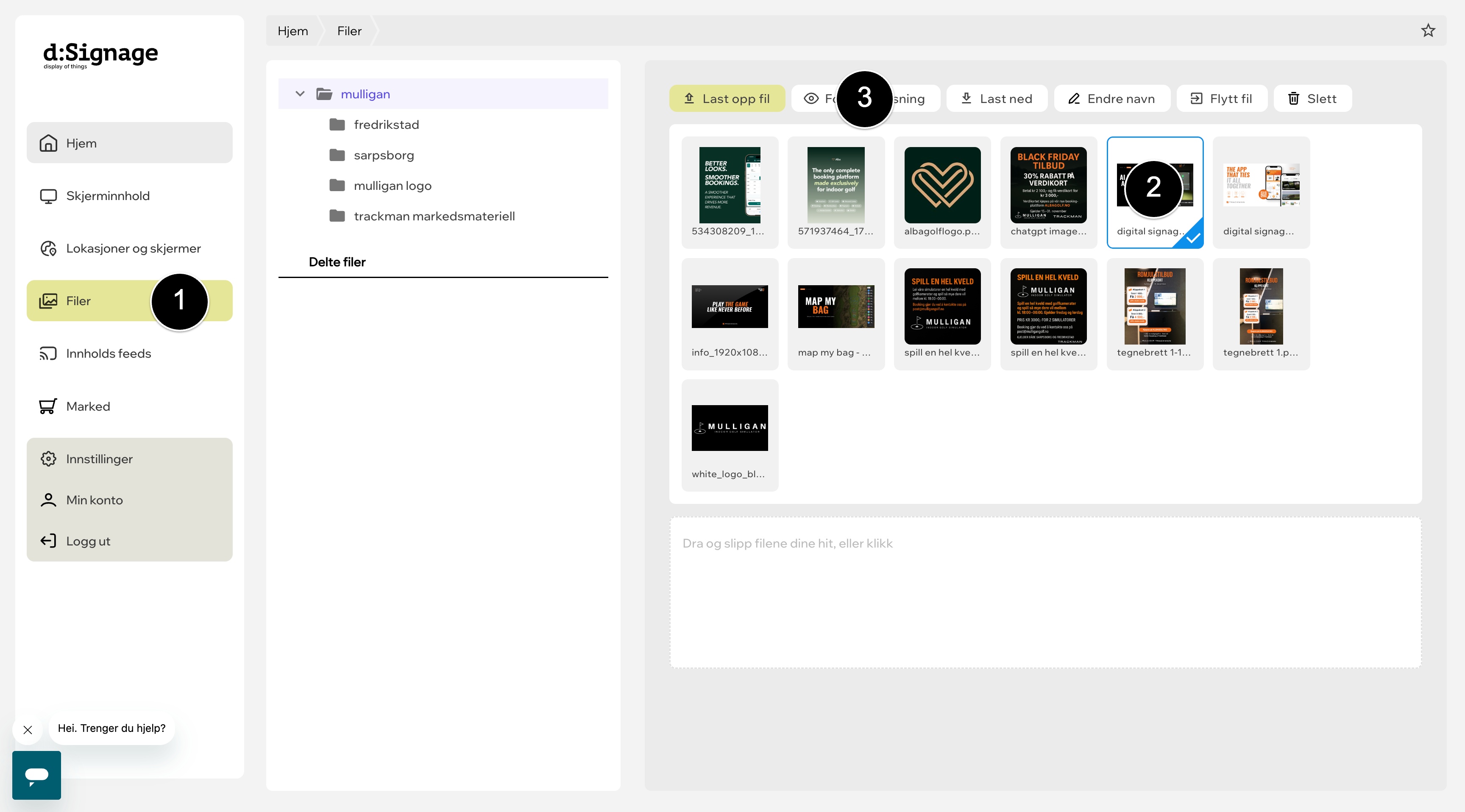Image resolution: width=1465 pixels, height=812 pixels.
Task: Click the favorite star icon
Action: point(1427,31)
